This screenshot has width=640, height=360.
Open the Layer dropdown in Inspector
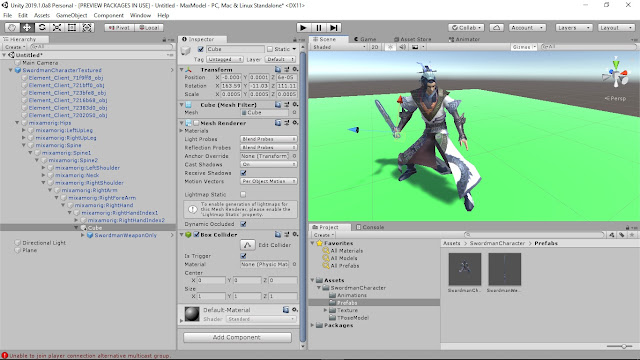tap(280, 59)
